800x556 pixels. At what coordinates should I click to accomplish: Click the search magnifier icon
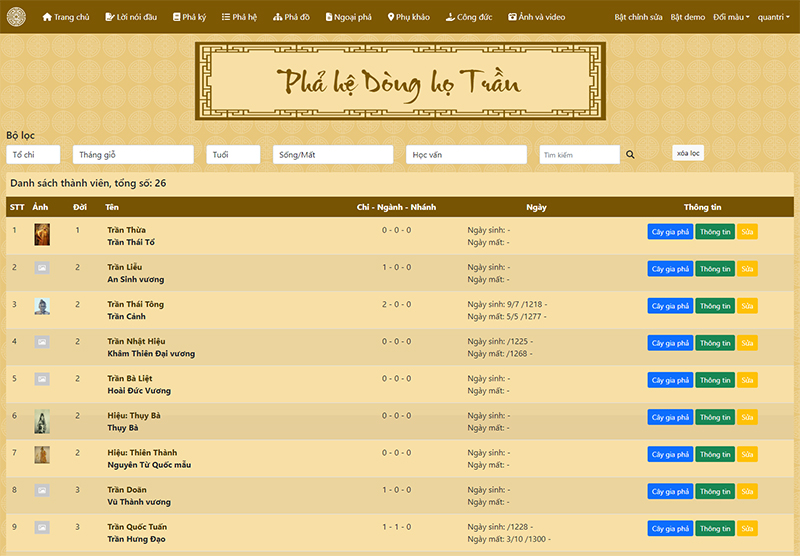(630, 155)
